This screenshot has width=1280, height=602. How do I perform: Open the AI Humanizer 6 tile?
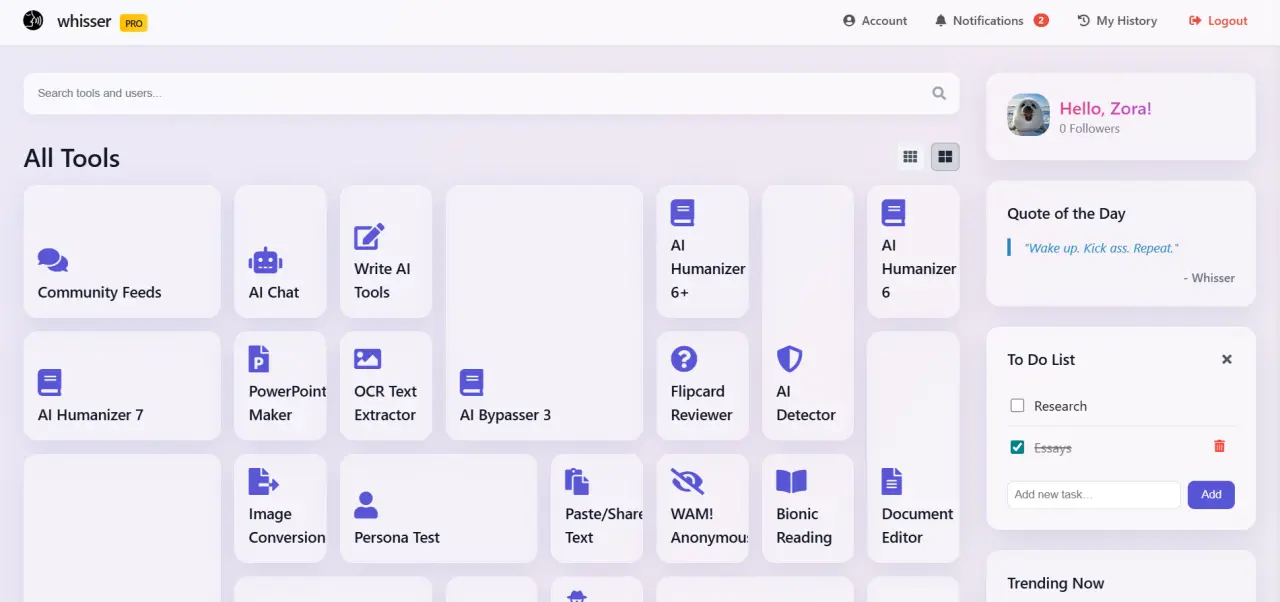coord(913,251)
